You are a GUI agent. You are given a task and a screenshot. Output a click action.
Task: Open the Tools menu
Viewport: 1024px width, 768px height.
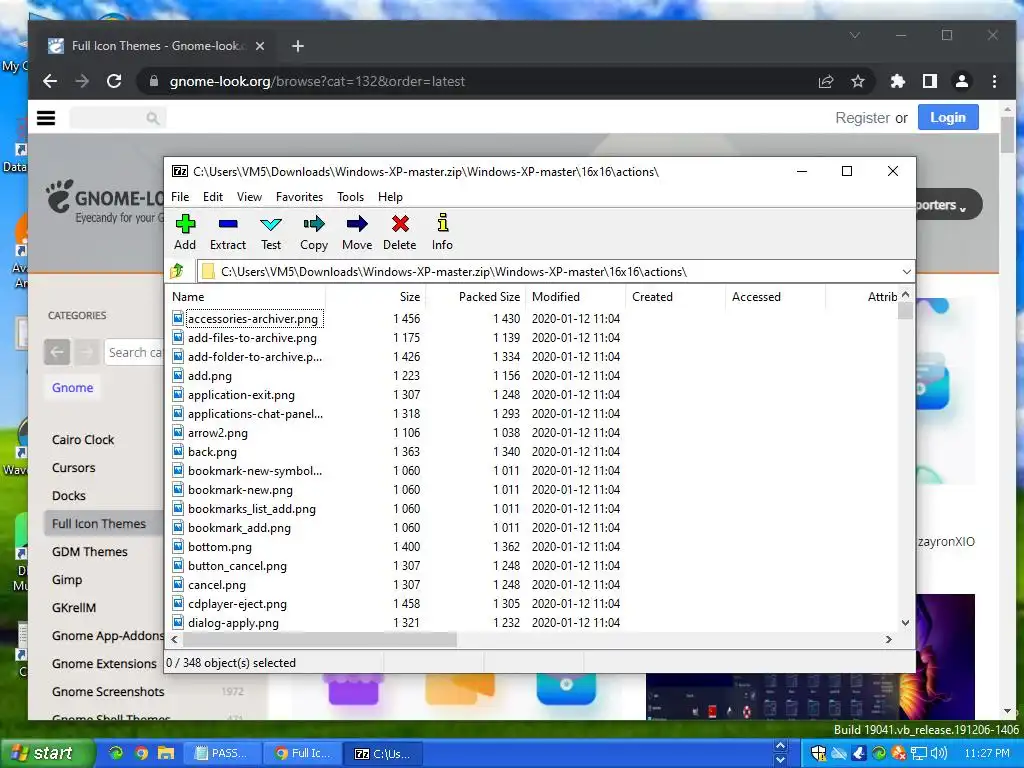click(x=351, y=197)
